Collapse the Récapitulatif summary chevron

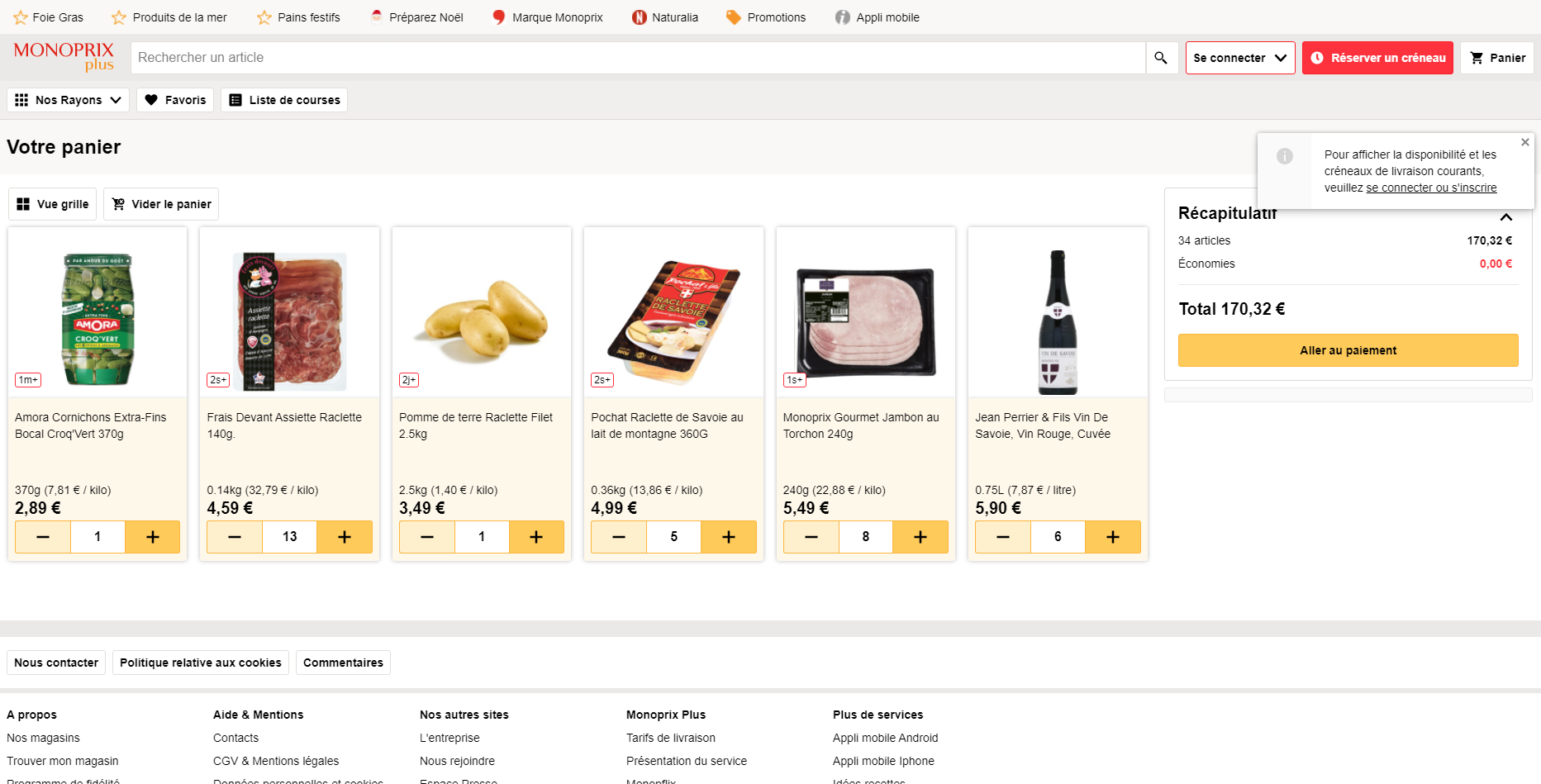point(1506,217)
